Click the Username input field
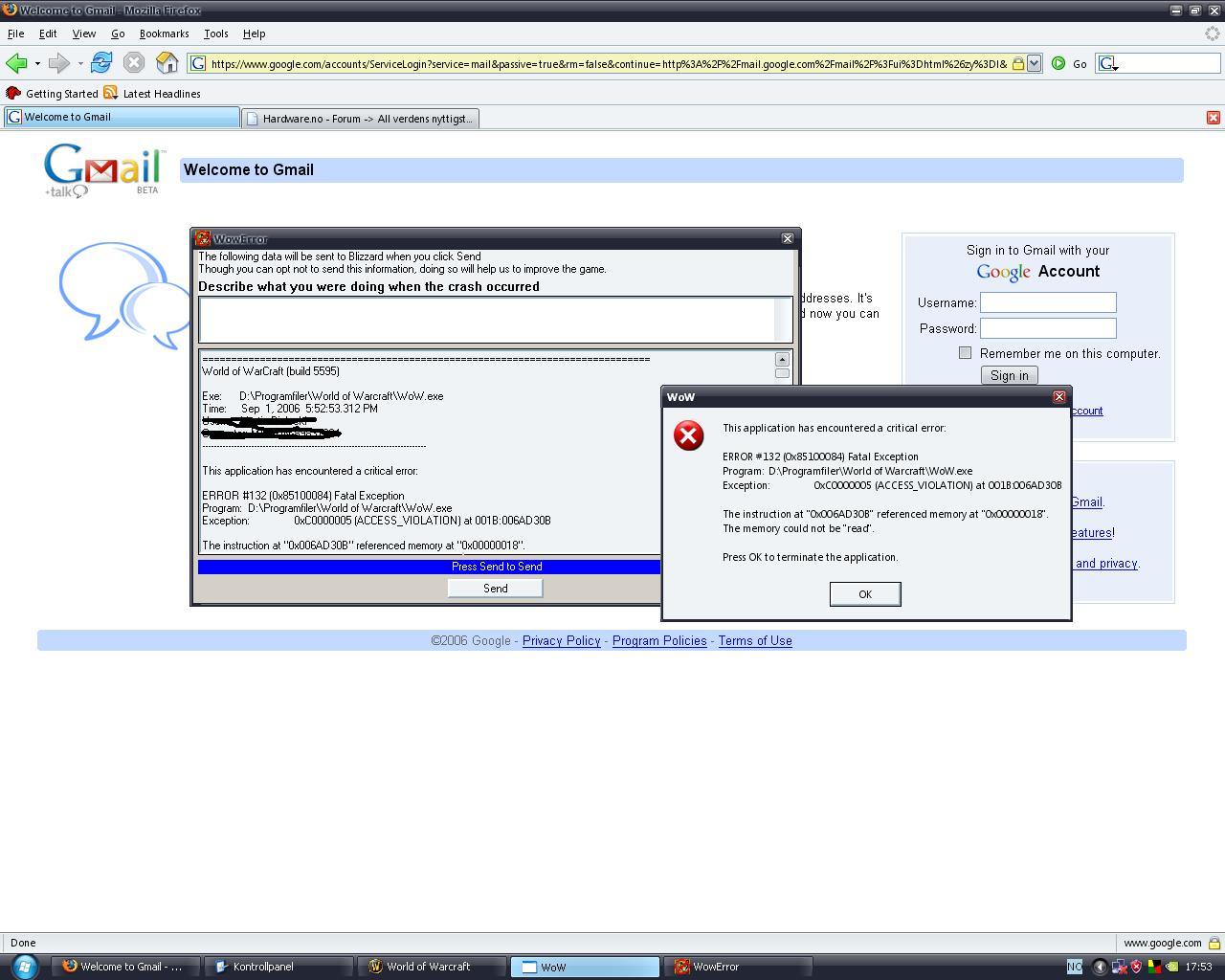The height and width of the screenshot is (980, 1225). pos(1048,302)
